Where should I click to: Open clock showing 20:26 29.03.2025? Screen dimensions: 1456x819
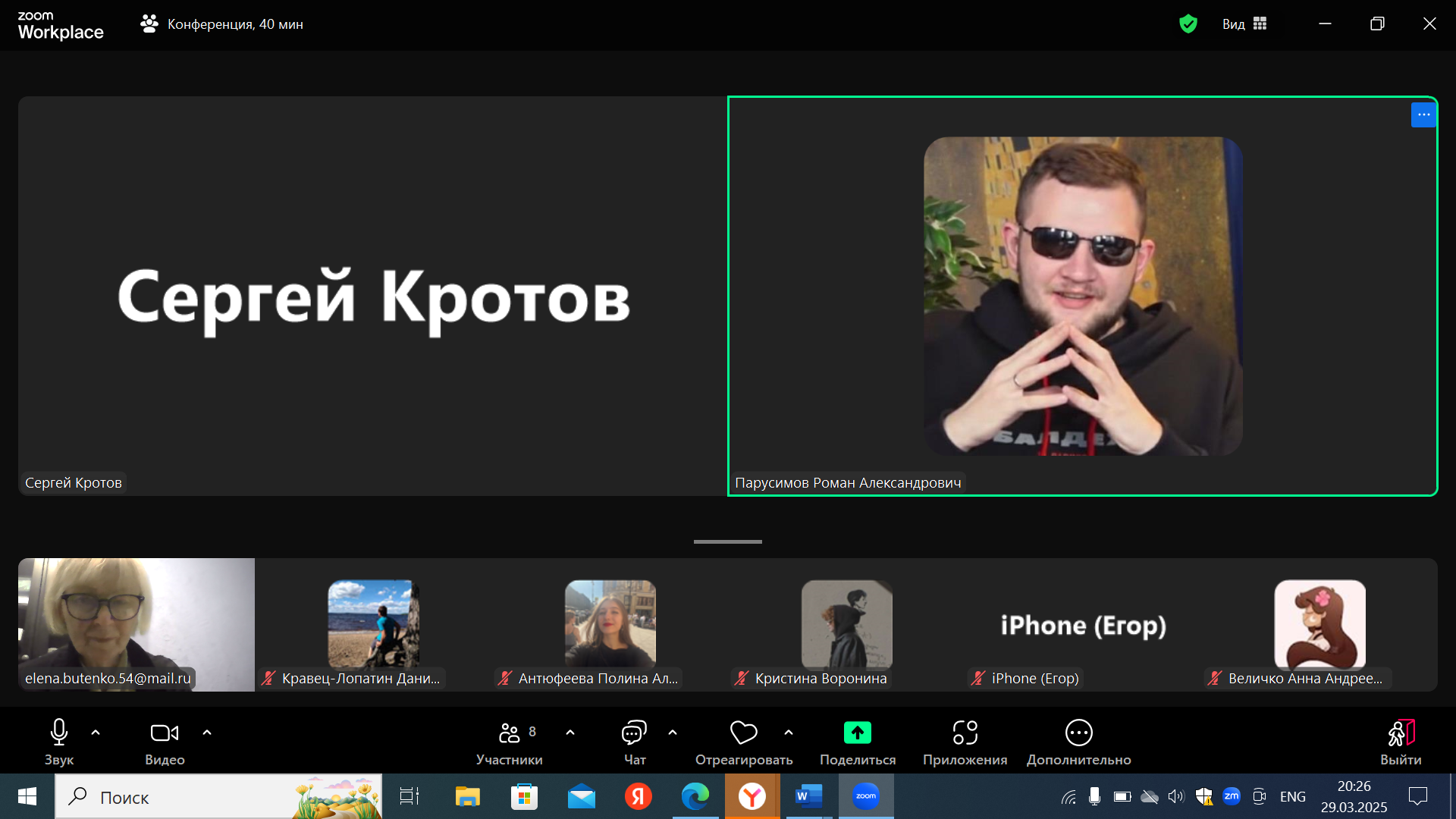click(x=1354, y=796)
